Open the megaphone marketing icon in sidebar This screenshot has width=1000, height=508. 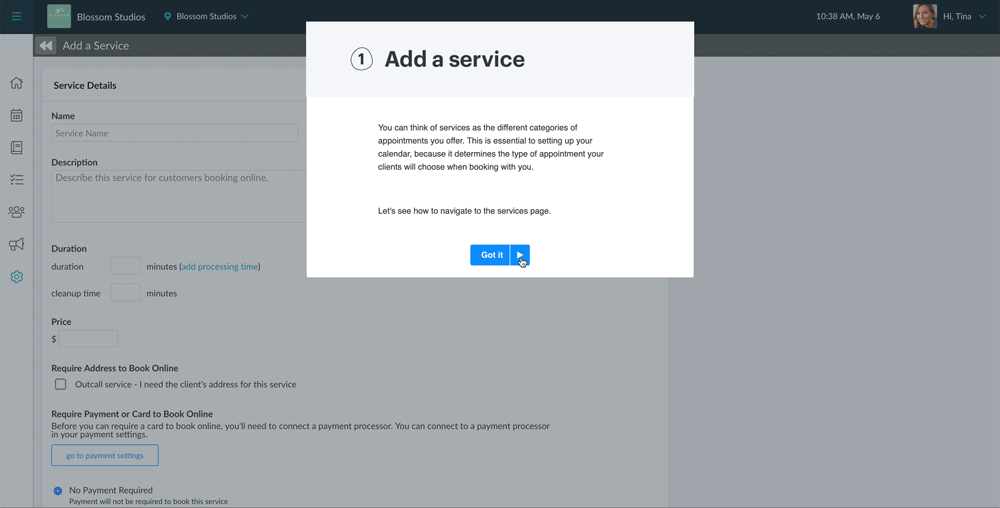pos(17,244)
